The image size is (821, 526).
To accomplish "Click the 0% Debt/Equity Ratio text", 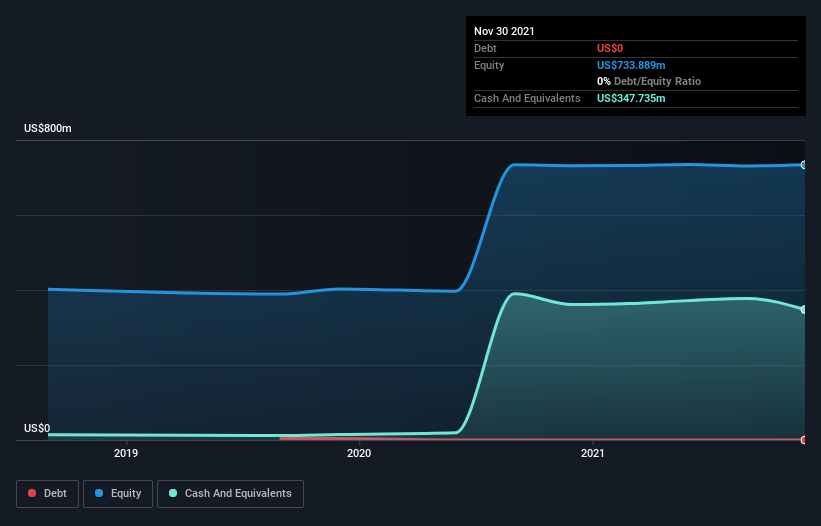I will coord(649,81).
